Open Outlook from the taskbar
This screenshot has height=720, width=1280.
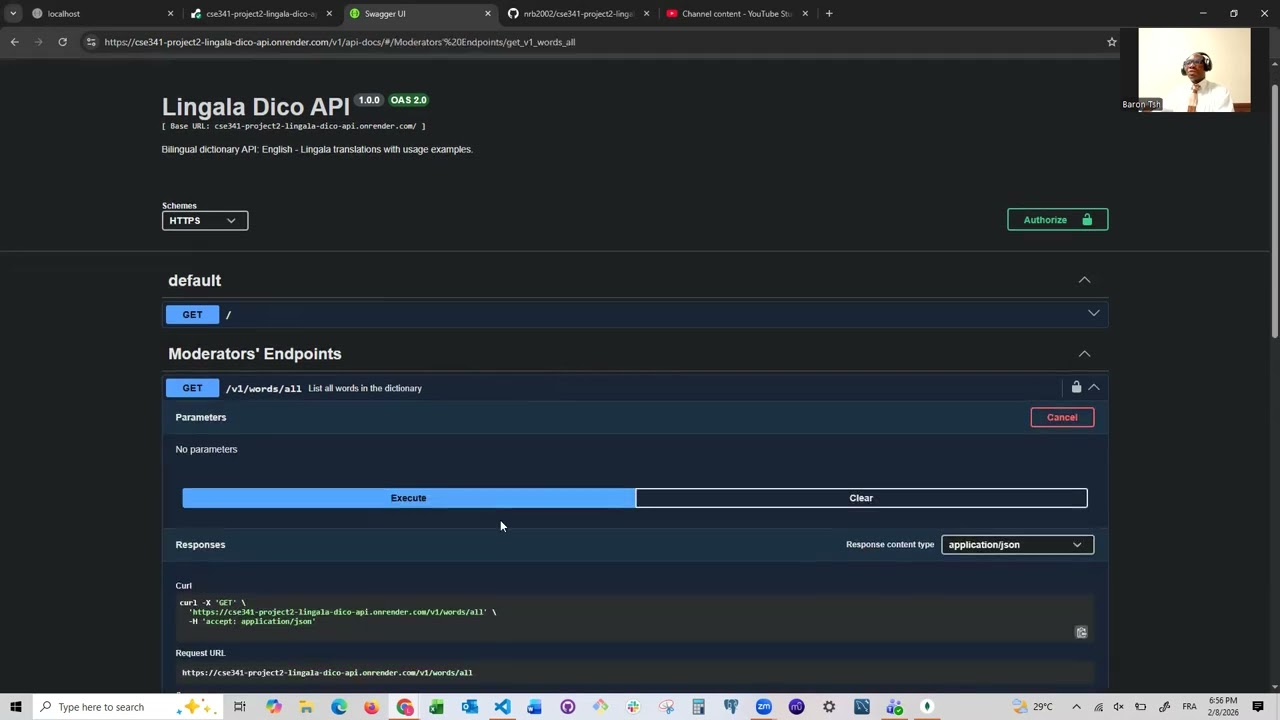click(x=470, y=707)
